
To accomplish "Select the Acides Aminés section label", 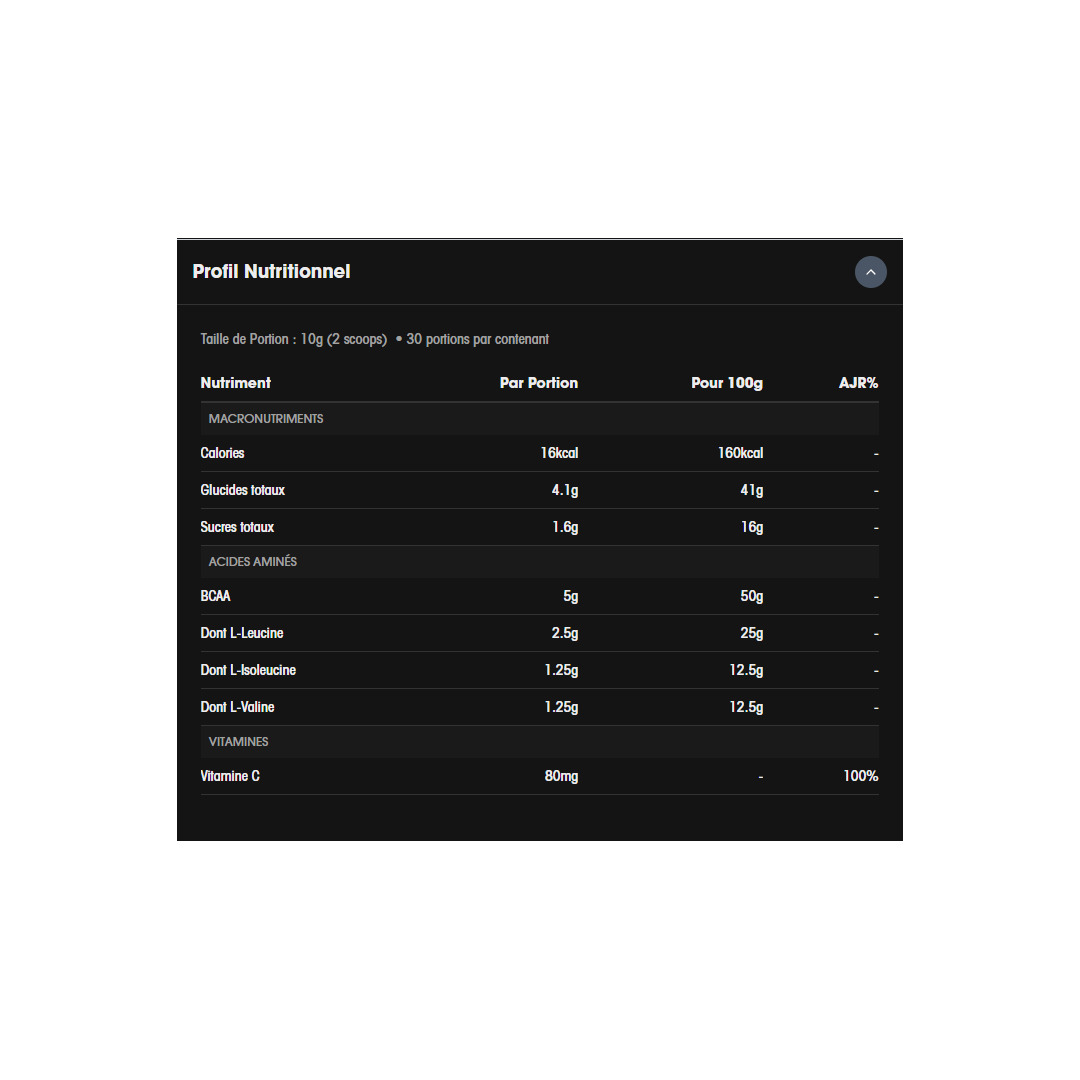I will [x=252, y=562].
